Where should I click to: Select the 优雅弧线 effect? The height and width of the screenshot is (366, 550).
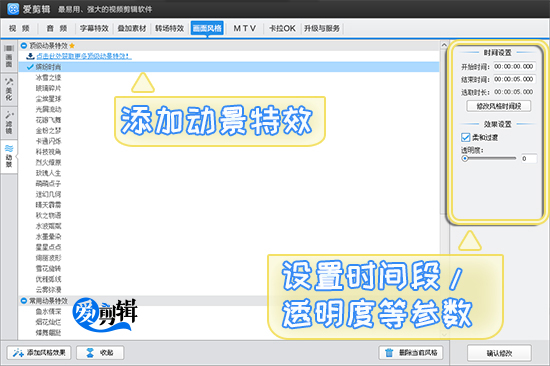click(48, 279)
